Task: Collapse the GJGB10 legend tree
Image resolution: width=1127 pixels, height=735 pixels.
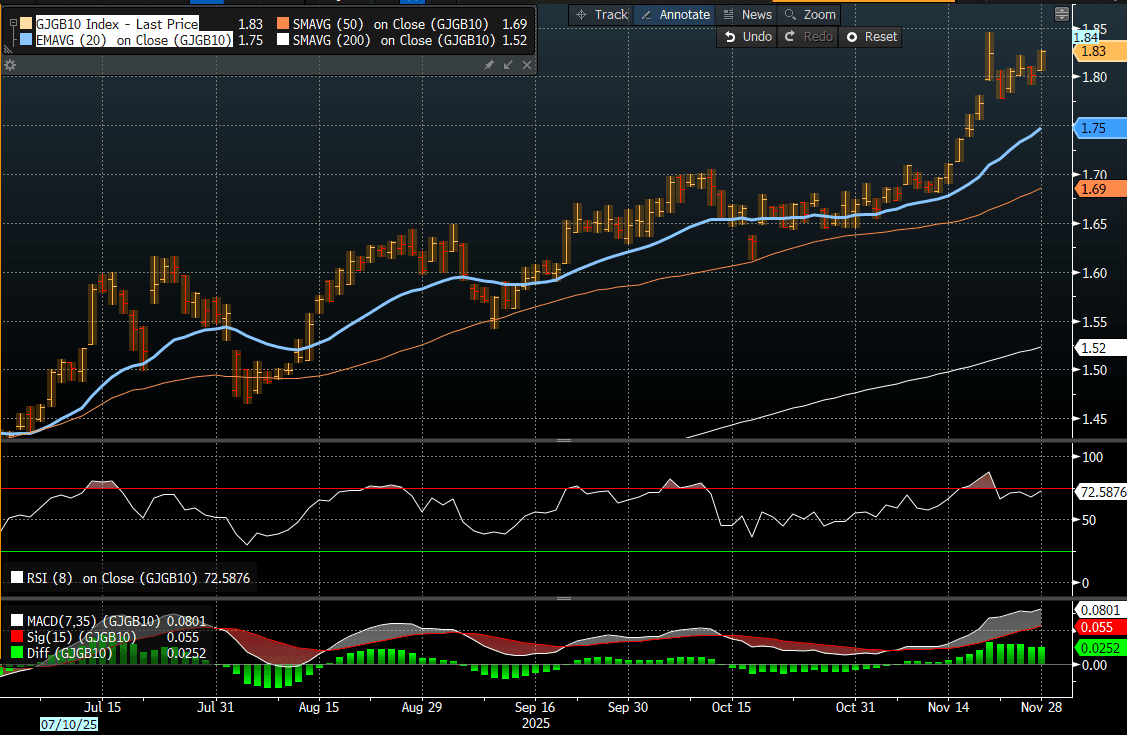Action: click(x=12, y=22)
